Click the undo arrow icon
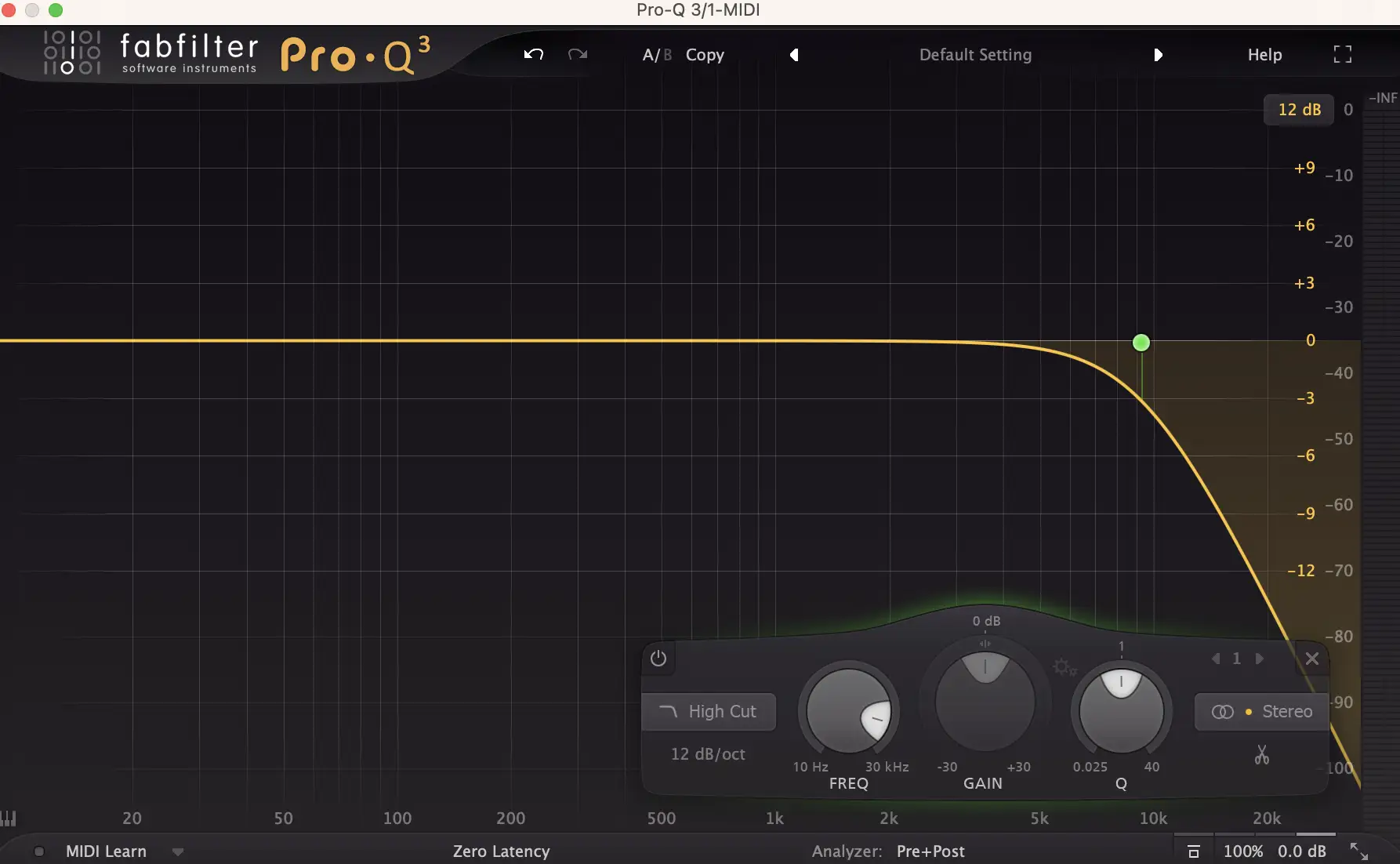Image resolution: width=1400 pixels, height=864 pixels. click(534, 54)
